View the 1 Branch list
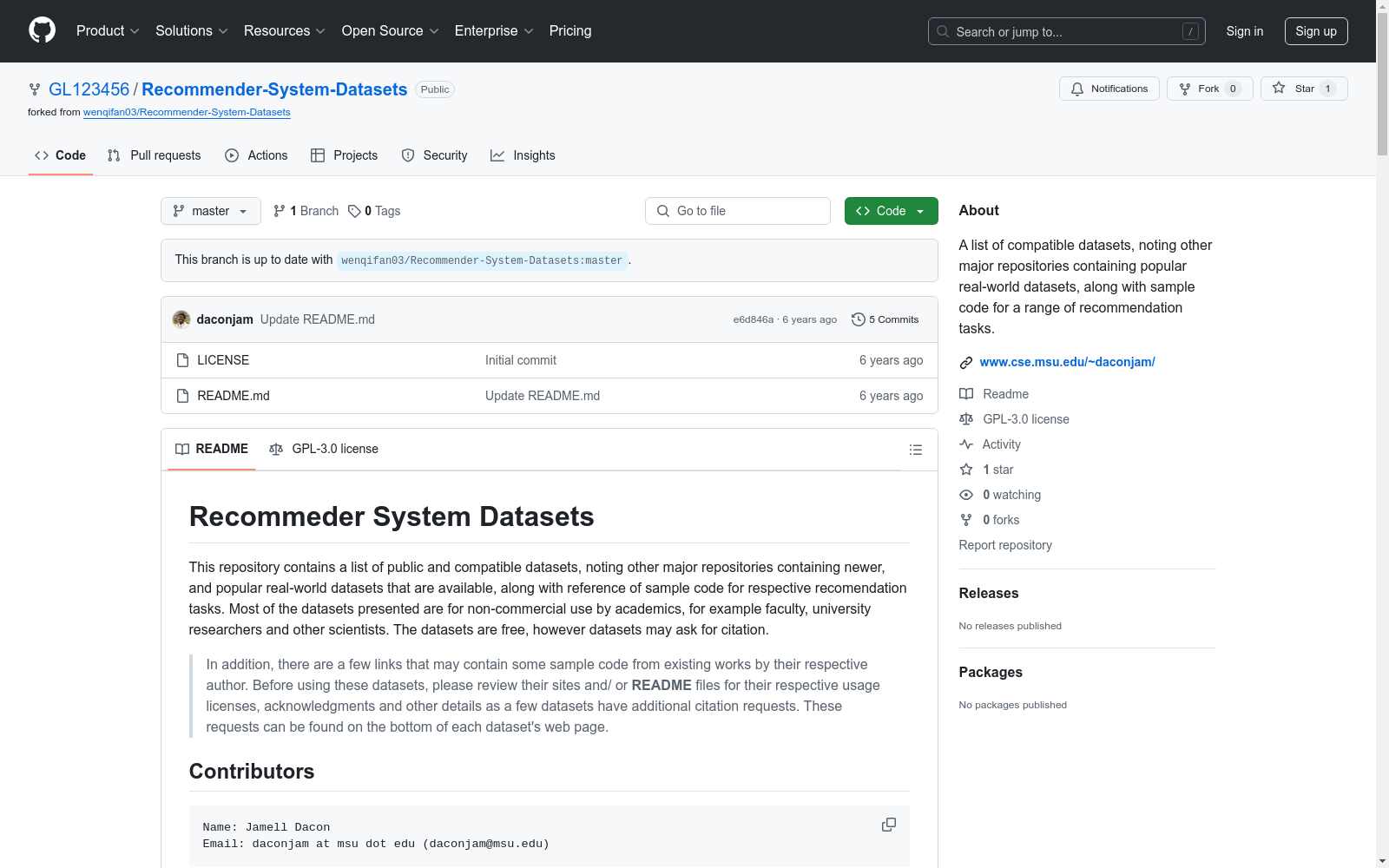The height and width of the screenshot is (868, 1389). [306, 211]
